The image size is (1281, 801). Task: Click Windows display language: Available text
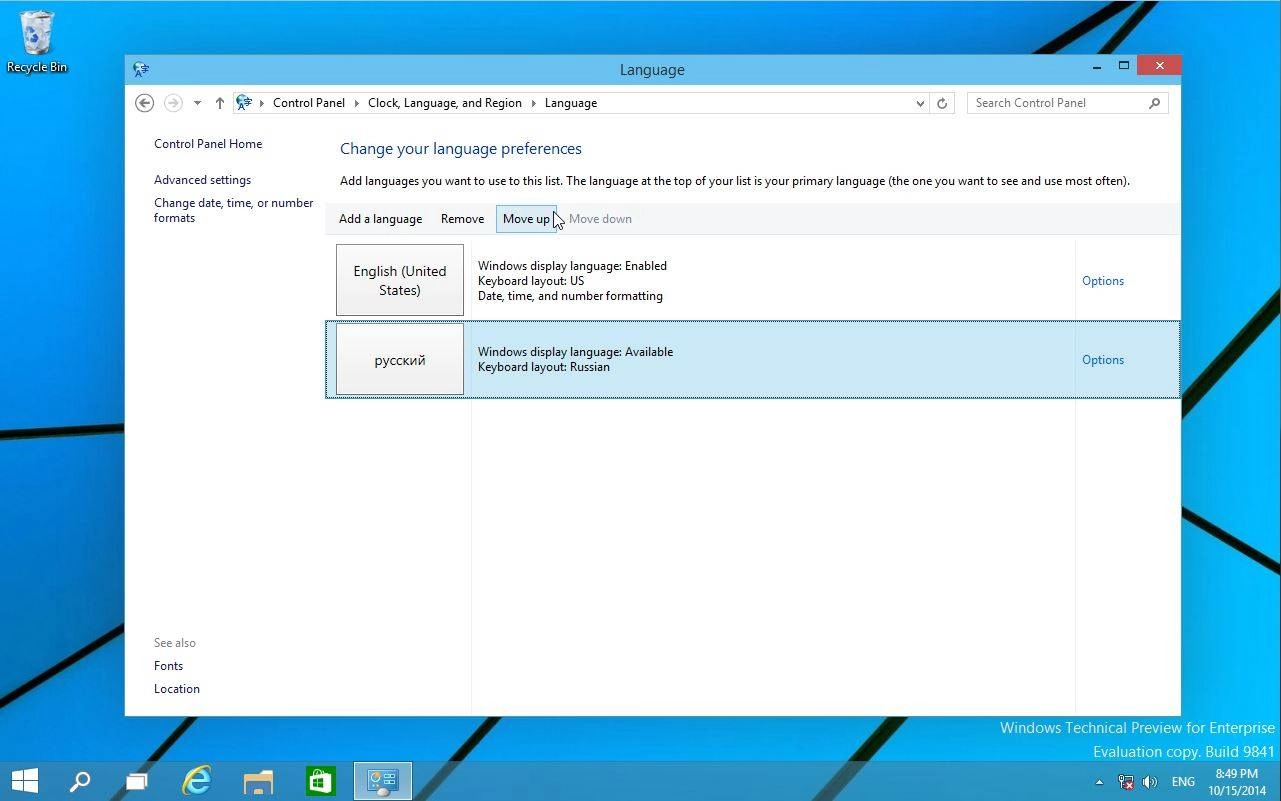[x=575, y=352]
